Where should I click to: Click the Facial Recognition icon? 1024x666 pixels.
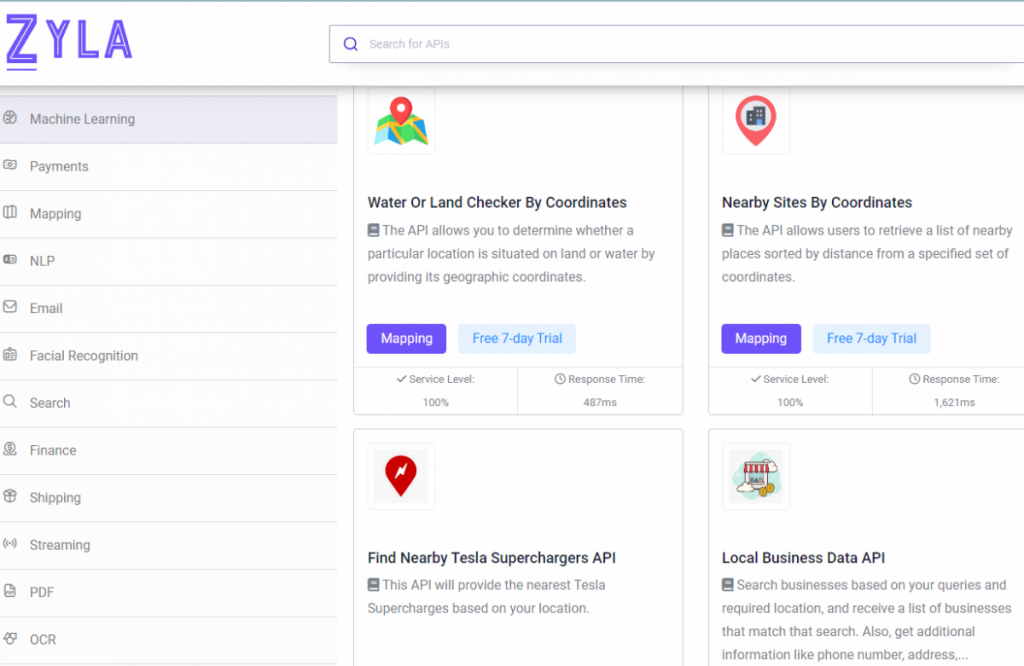pos(10,355)
